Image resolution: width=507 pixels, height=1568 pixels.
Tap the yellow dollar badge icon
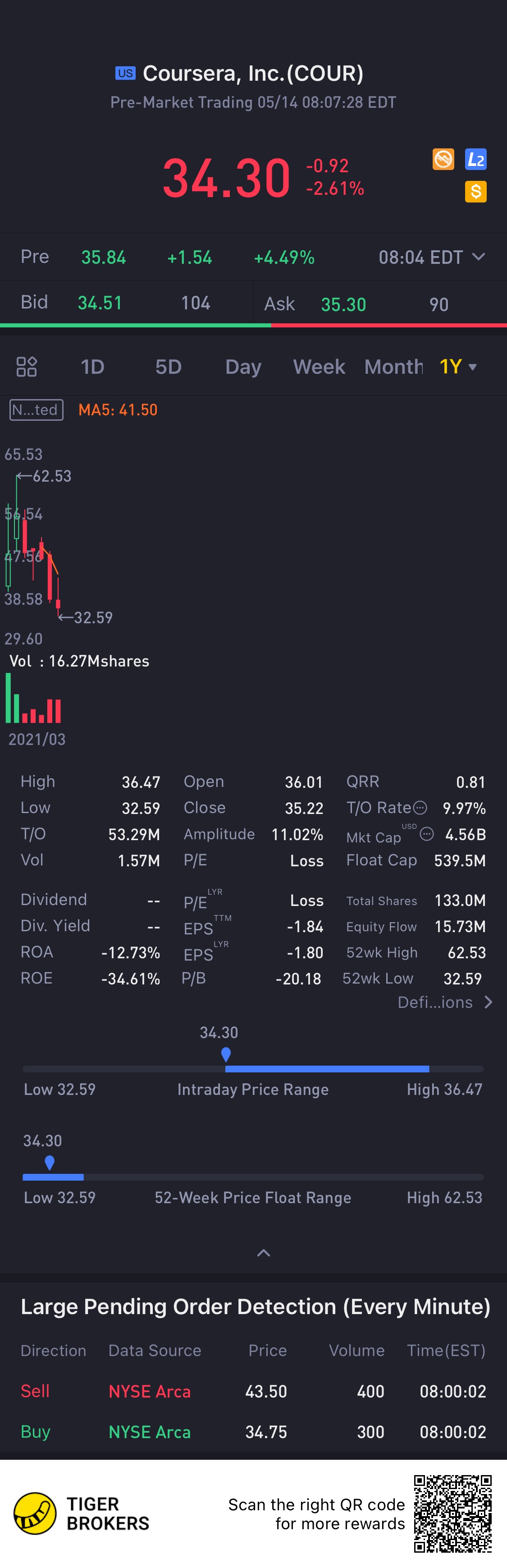[x=475, y=192]
